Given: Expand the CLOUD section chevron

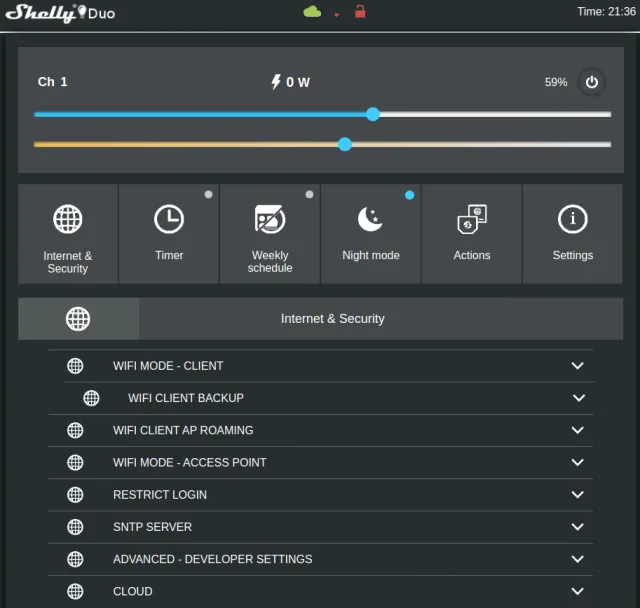Looking at the screenshot, I should [577, 592].
